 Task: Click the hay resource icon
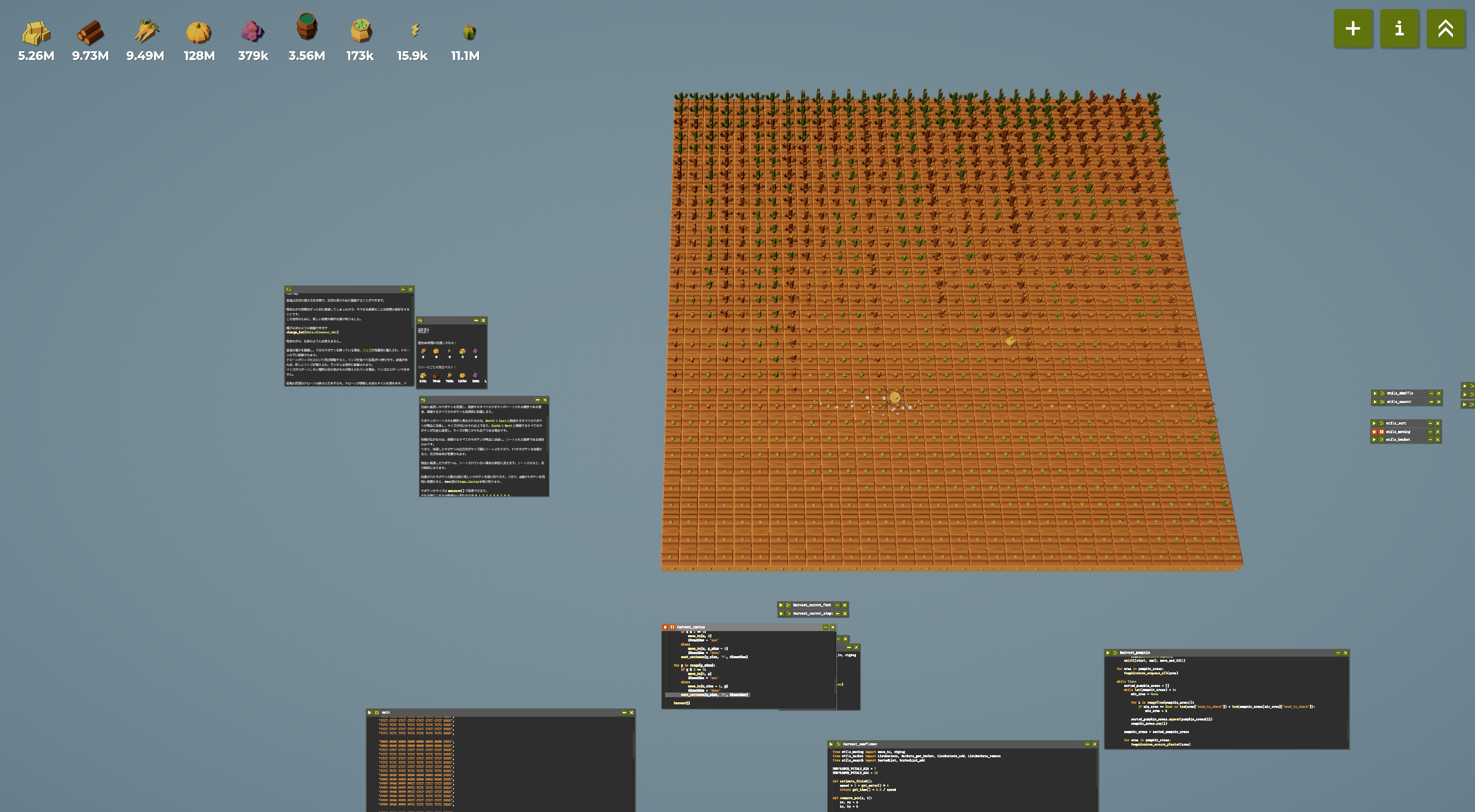[x=35, y=32]
